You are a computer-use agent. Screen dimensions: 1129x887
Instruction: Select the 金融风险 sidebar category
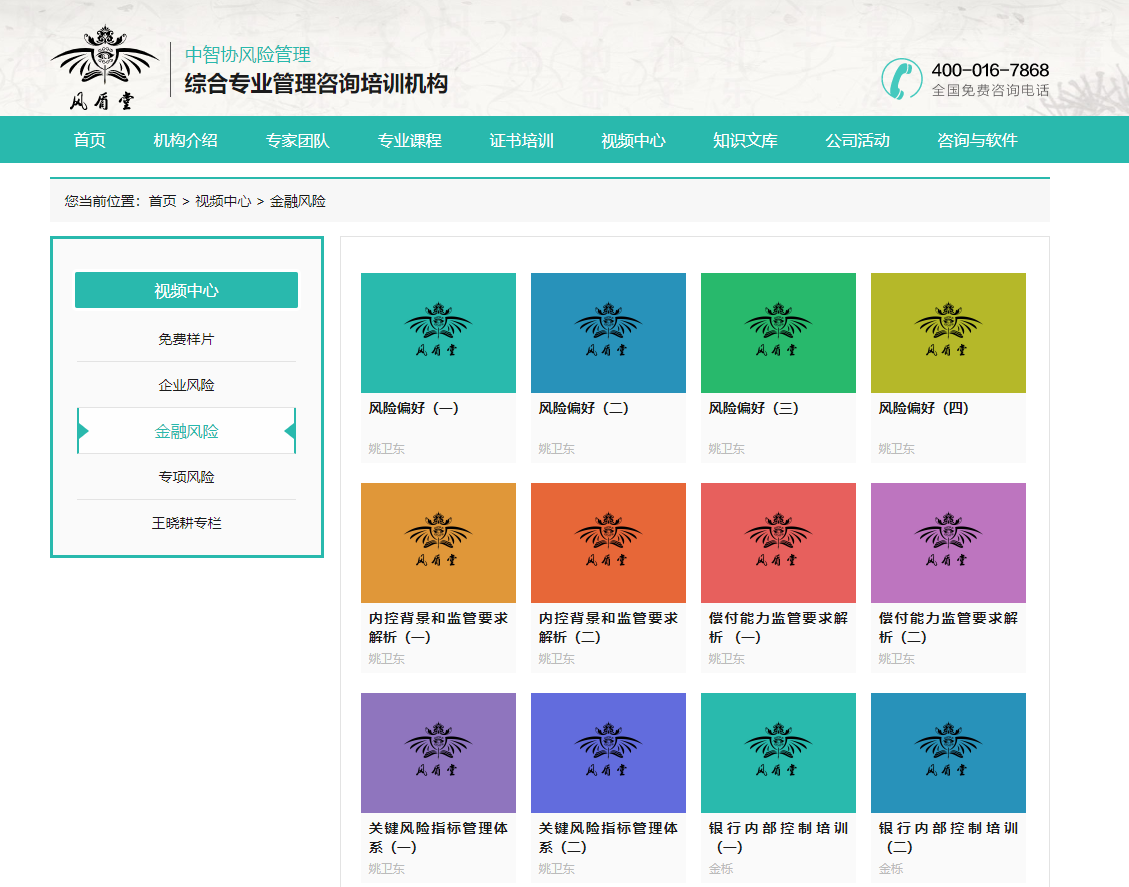coord(186,431)
